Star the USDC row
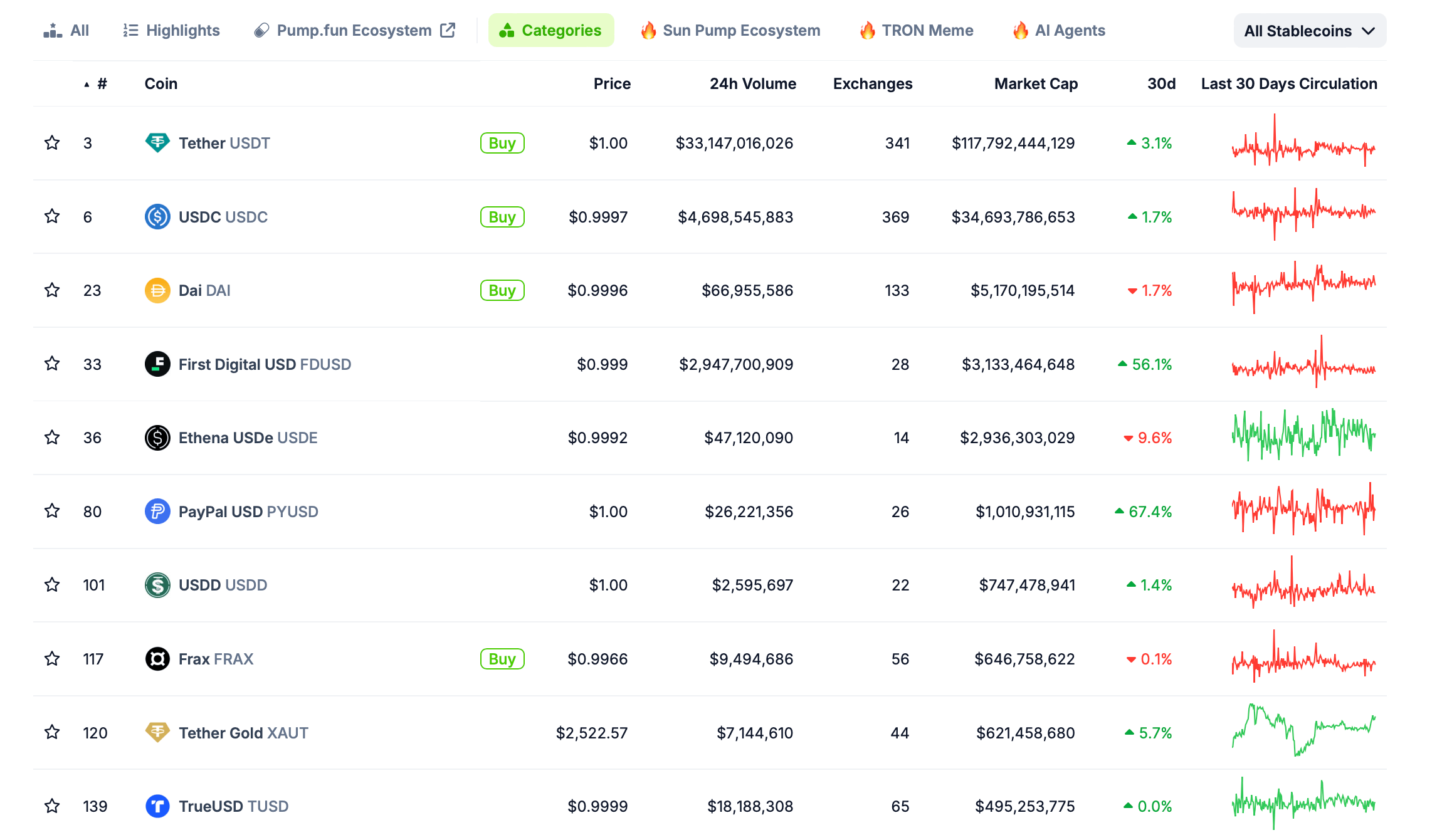 52,217
